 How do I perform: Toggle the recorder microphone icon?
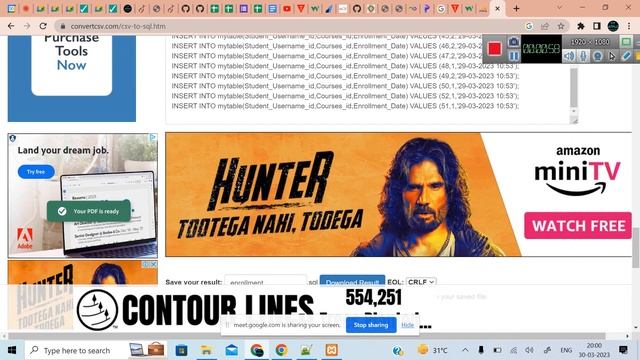pyautogui.click(x=583, y=56)
